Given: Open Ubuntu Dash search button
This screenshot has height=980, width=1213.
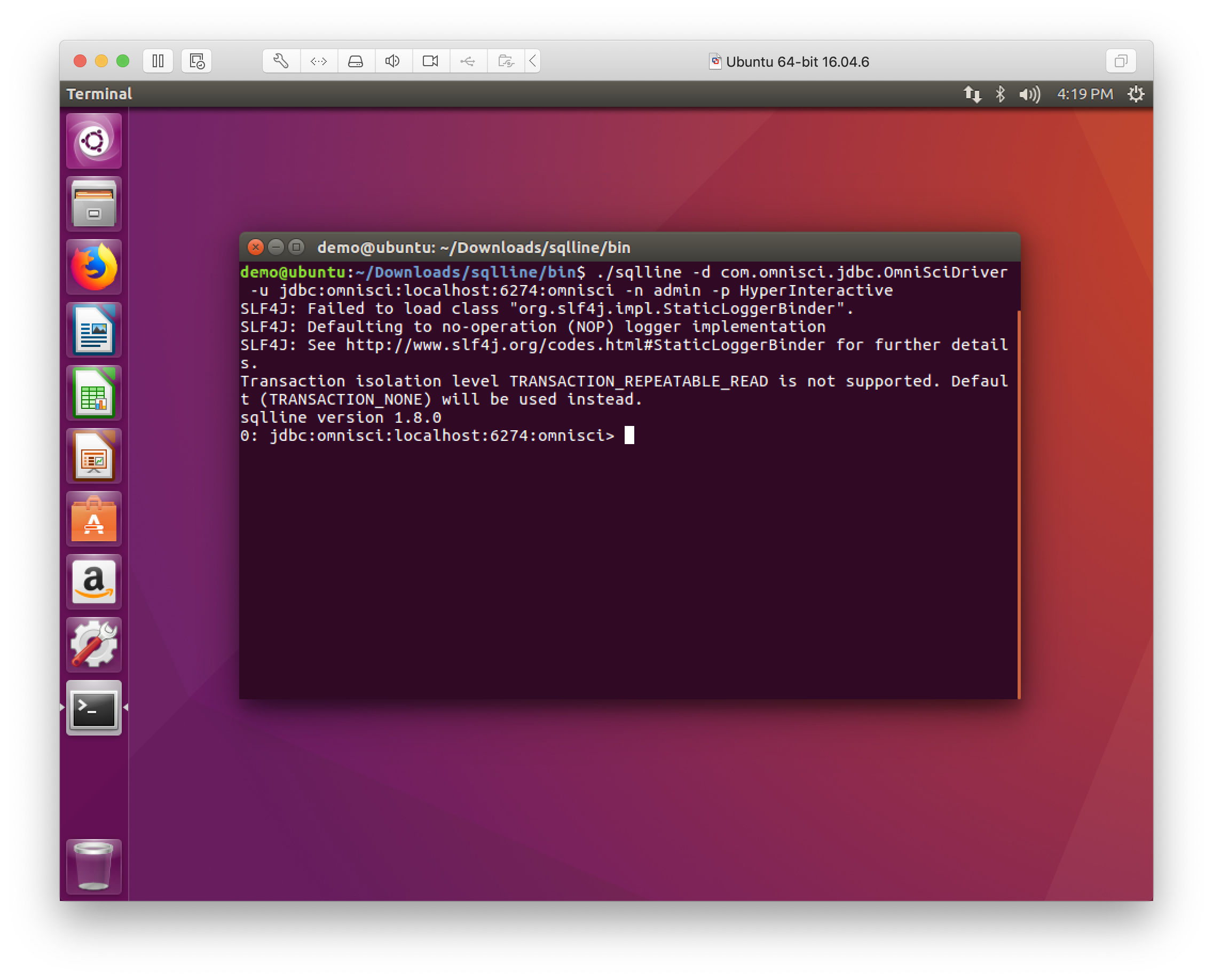Looking at the screenshot, I should pyautogui.click(x=94, y=141).
